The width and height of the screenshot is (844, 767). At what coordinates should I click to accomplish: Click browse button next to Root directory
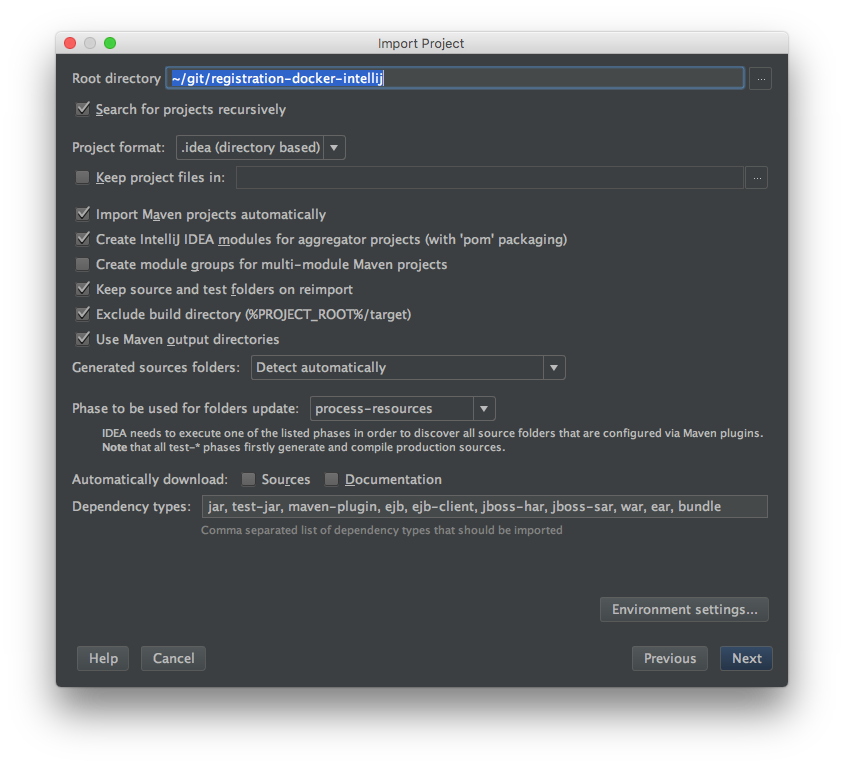(x=760, y=78)
